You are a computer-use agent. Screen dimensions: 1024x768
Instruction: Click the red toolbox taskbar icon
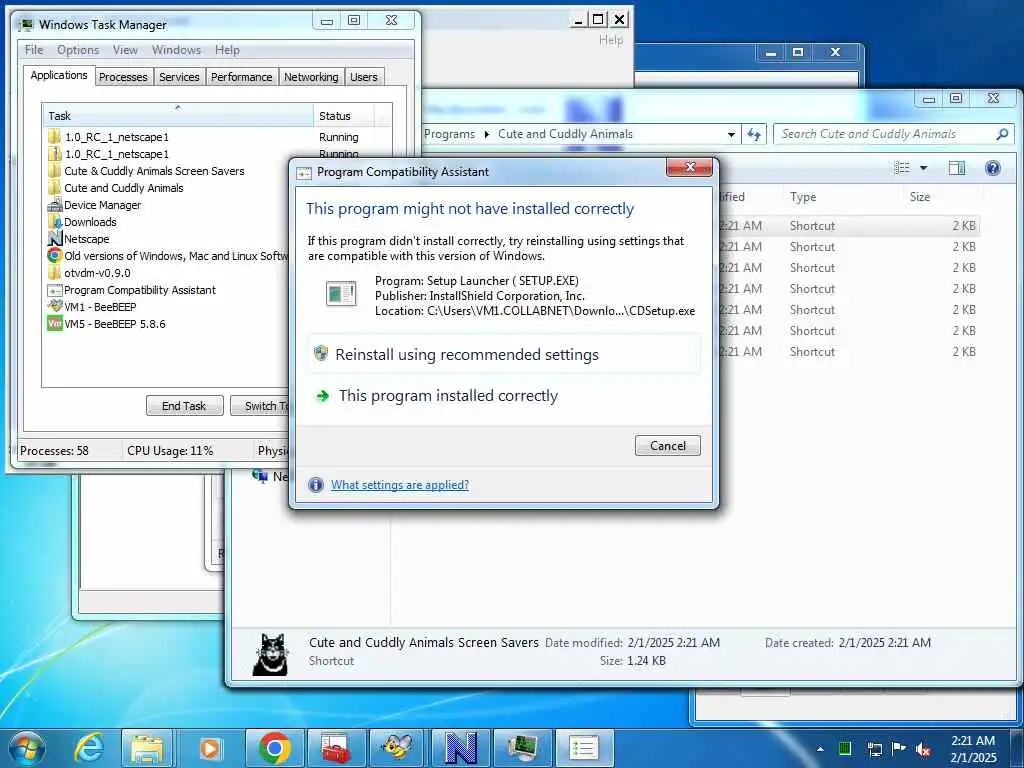point(336,748)
